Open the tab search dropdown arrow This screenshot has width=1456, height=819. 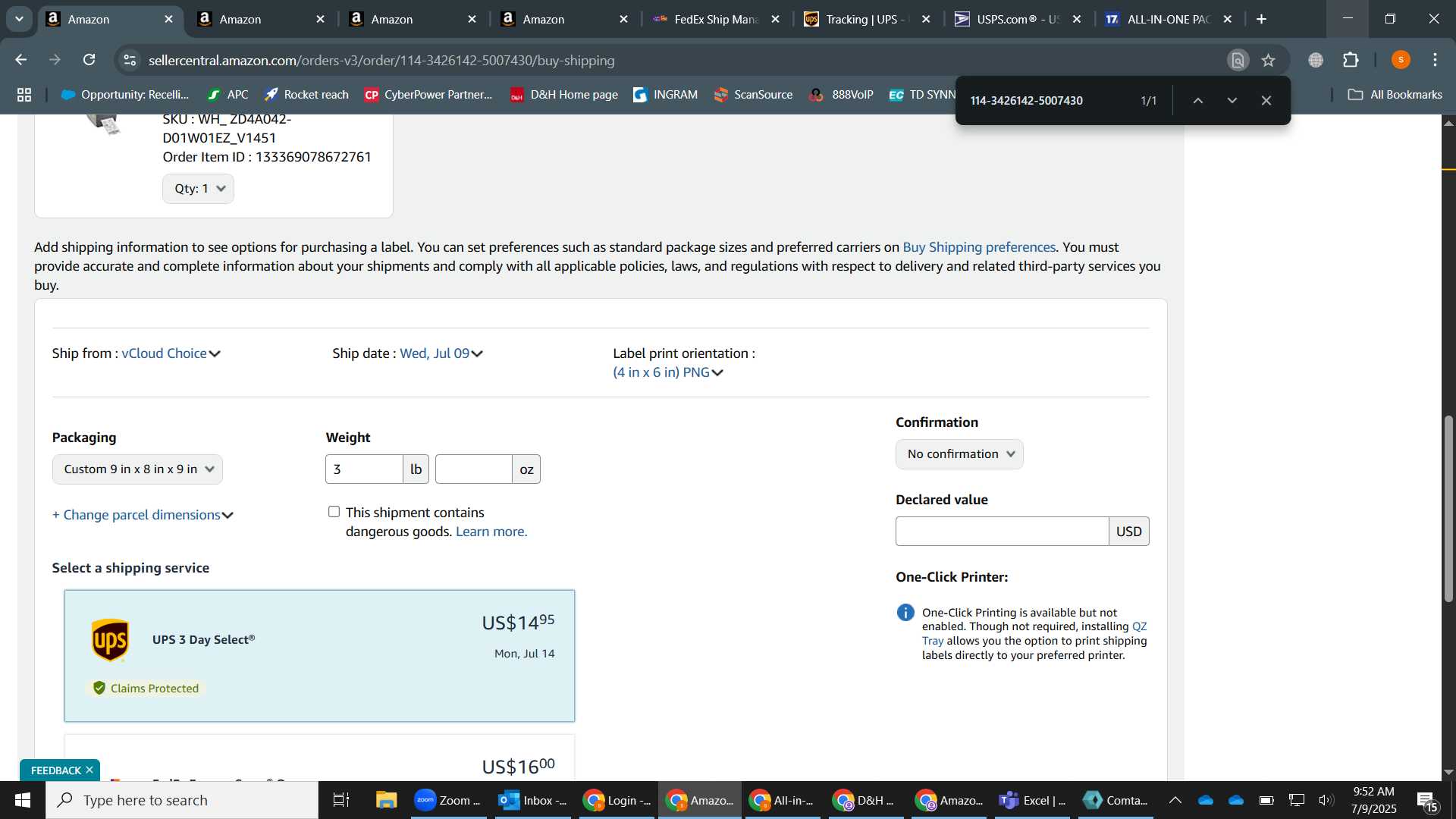tap(19, 19)
